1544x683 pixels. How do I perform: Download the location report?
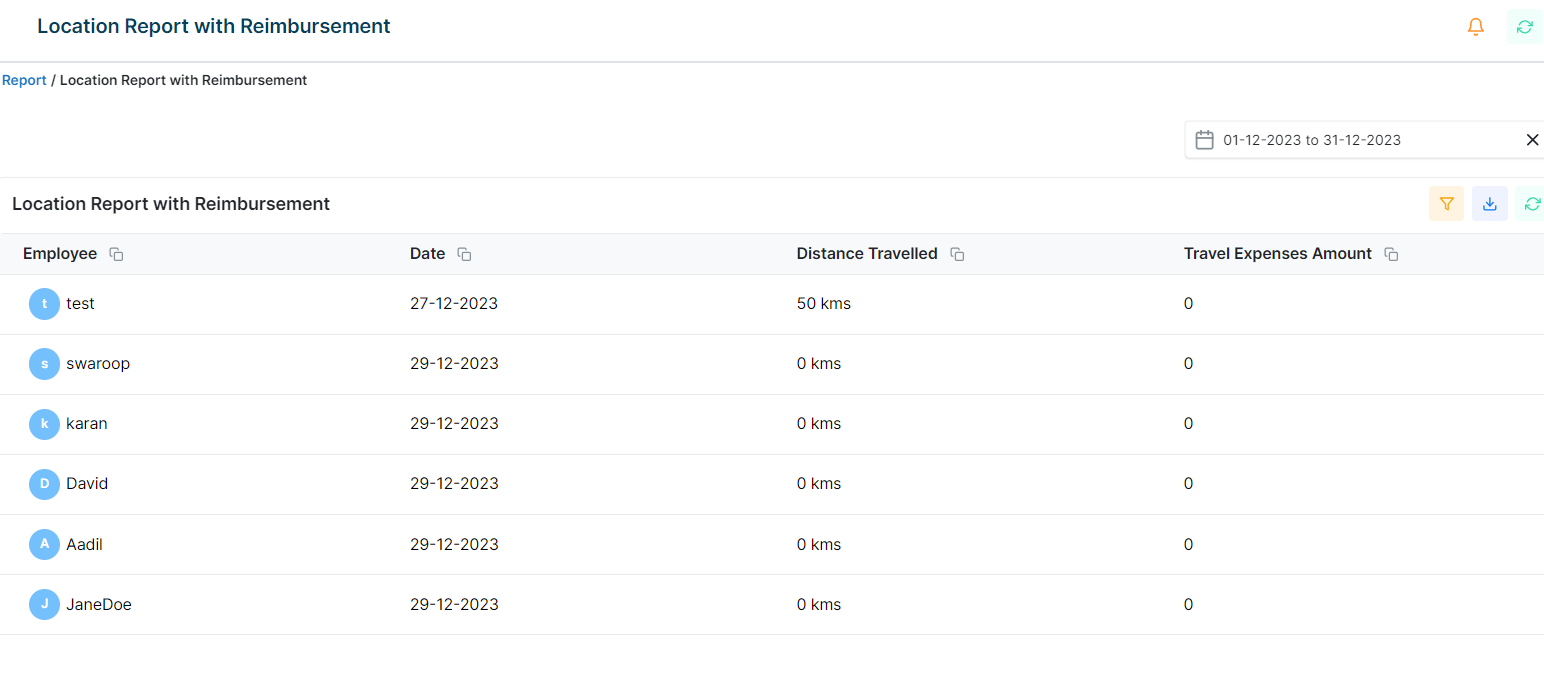click(x=1489, y=204)
